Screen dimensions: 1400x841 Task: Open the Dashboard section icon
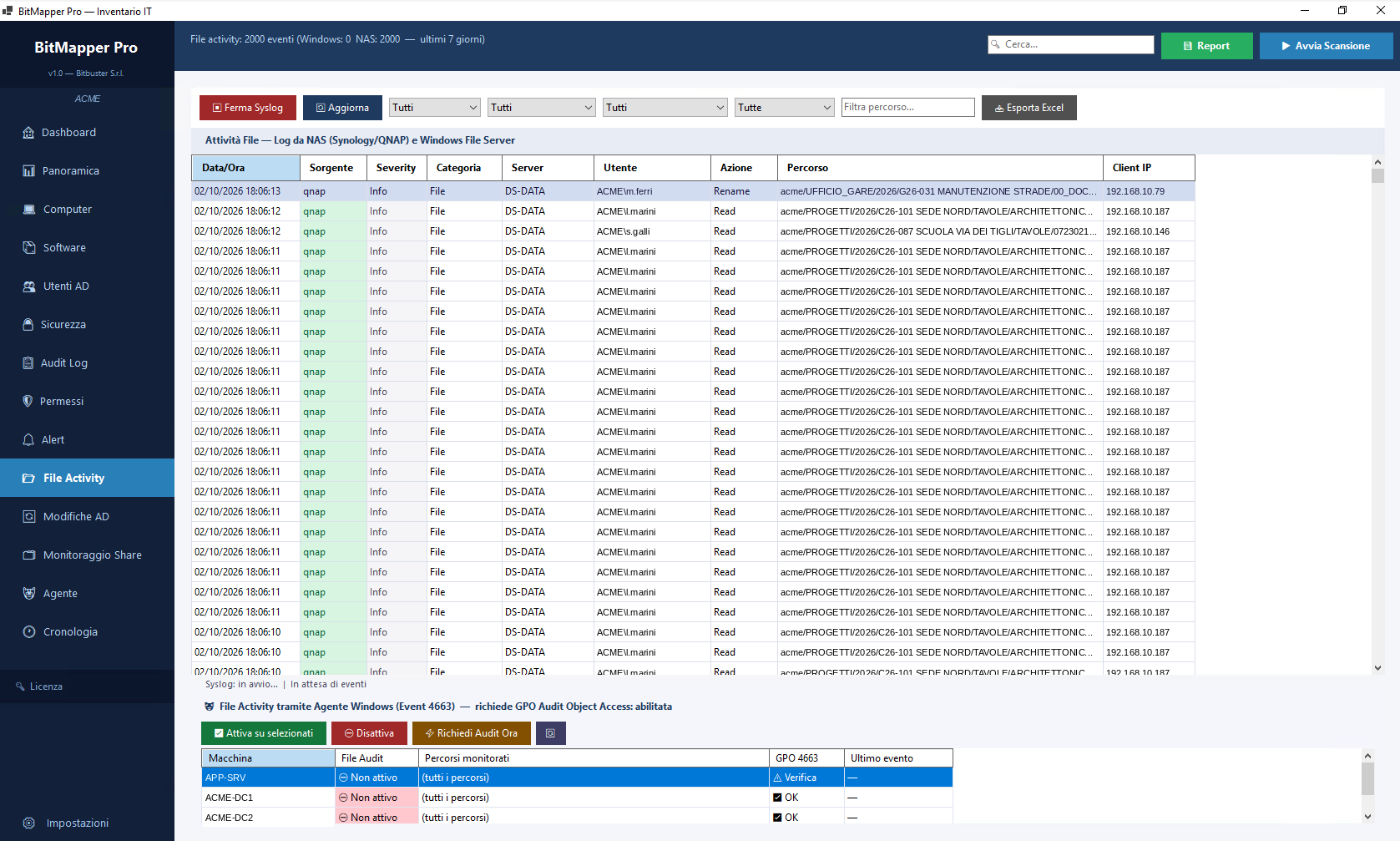pos(28,133)
